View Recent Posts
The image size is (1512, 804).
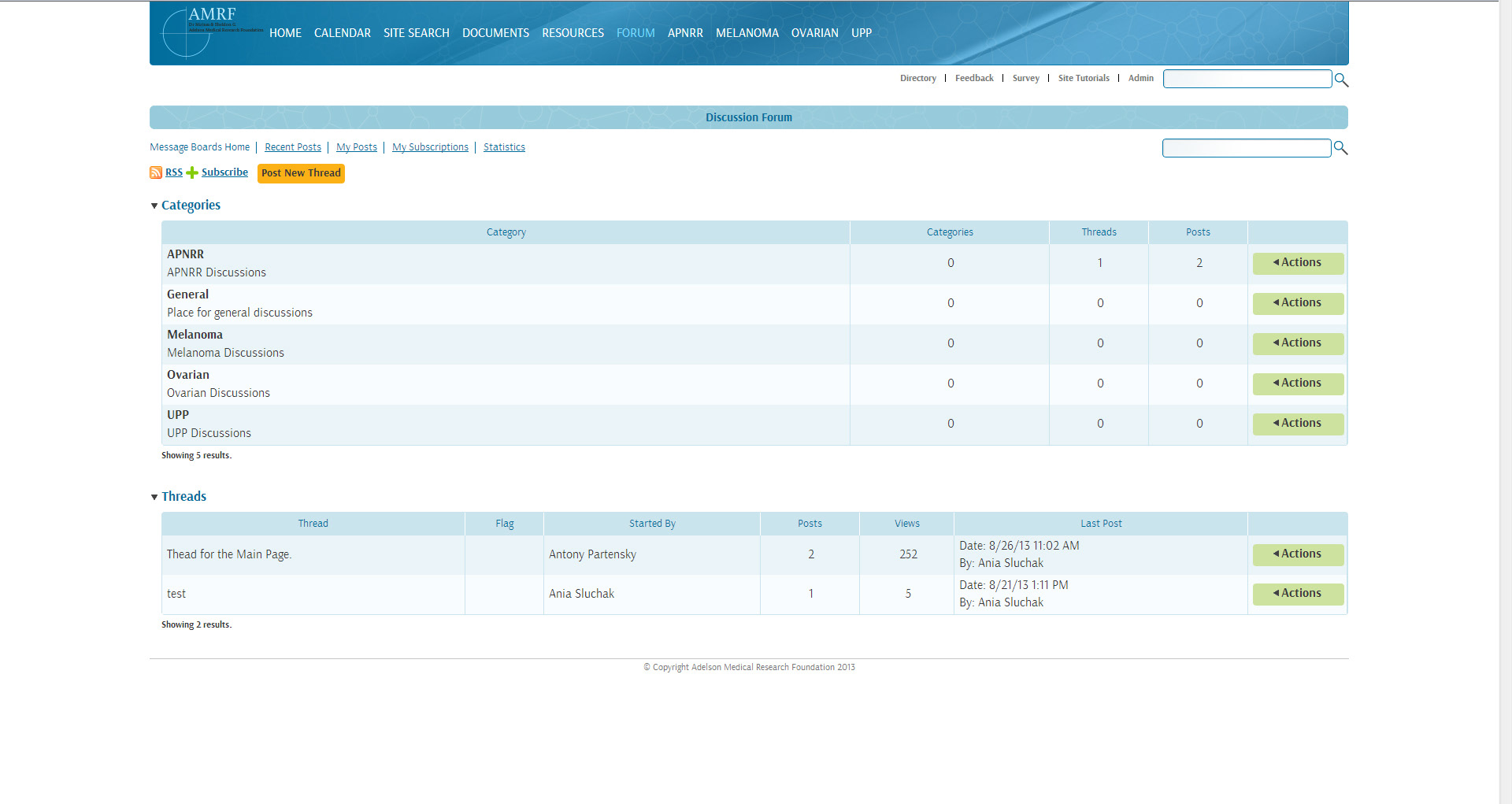coord(293,147)
